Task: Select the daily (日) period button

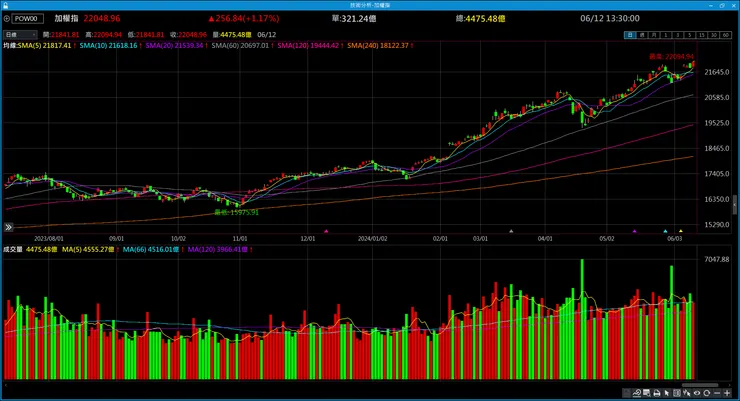Action: pyautogui.click(x=630, y=35)
